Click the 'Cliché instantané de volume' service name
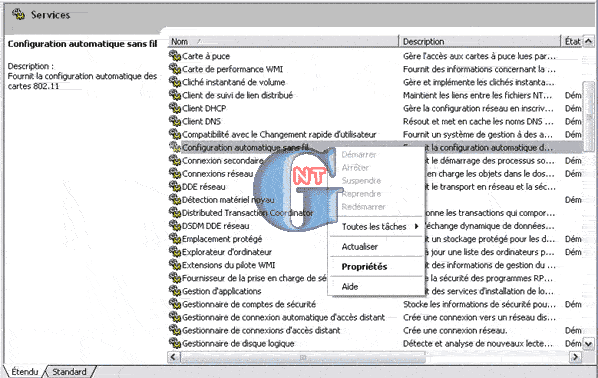This screenshot has height=378, width=598. point(233,82)
